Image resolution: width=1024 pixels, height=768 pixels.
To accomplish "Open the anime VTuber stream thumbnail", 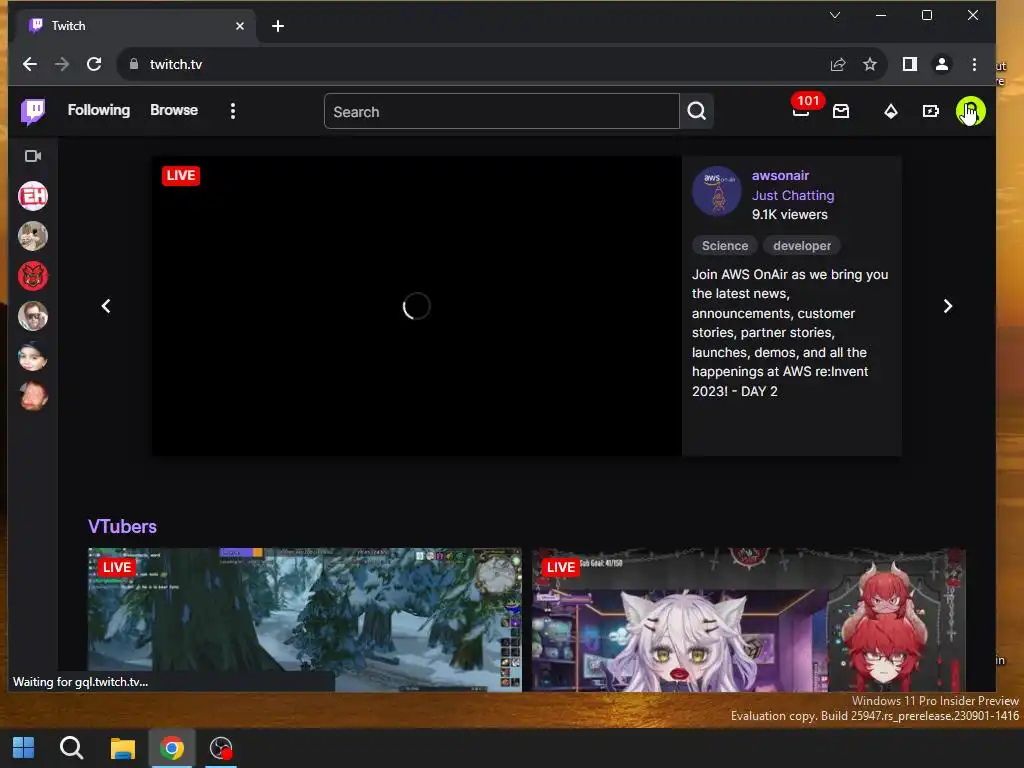I will pos(748,619).
